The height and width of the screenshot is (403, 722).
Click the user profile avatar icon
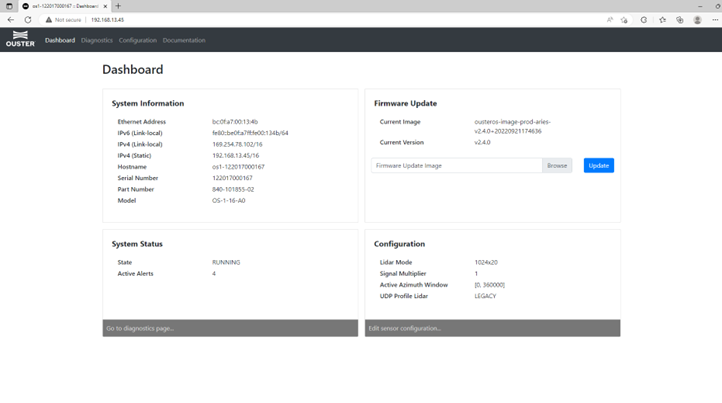[697, 19]
